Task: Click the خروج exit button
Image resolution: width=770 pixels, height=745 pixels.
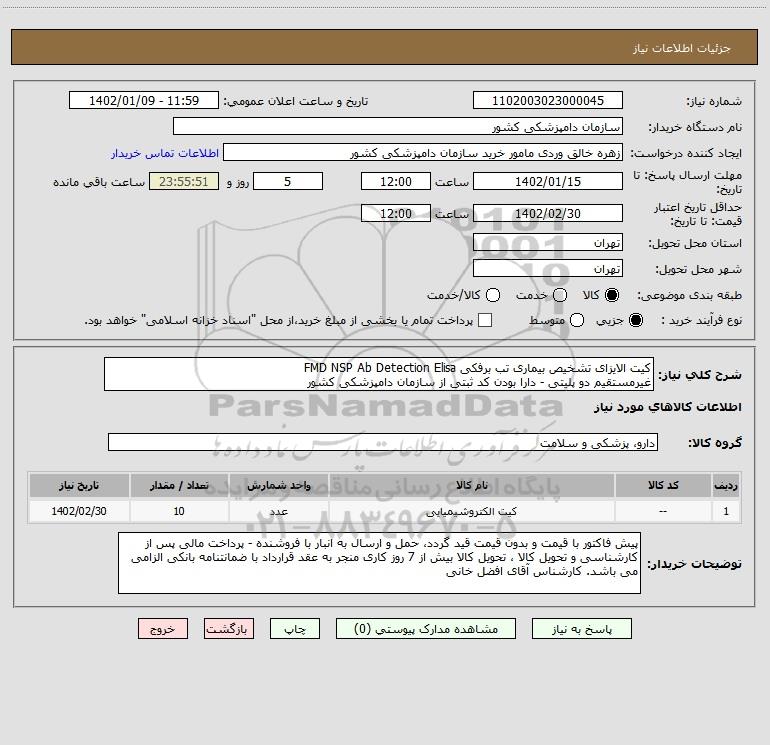Action: coord(163,629)
